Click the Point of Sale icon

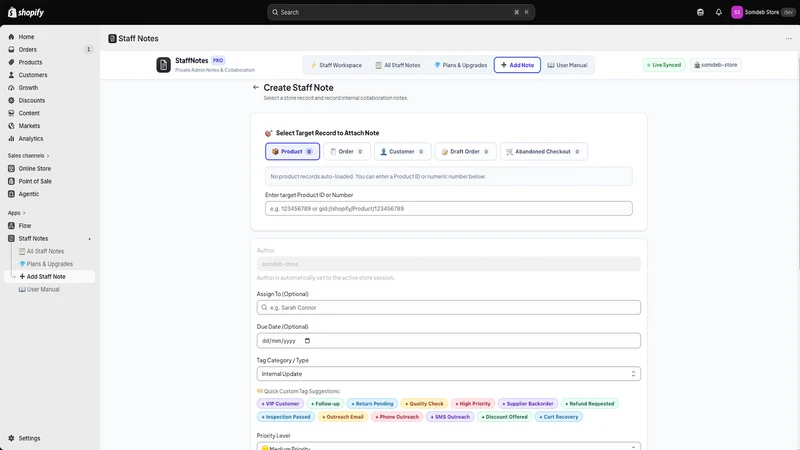tap(11, 181)
